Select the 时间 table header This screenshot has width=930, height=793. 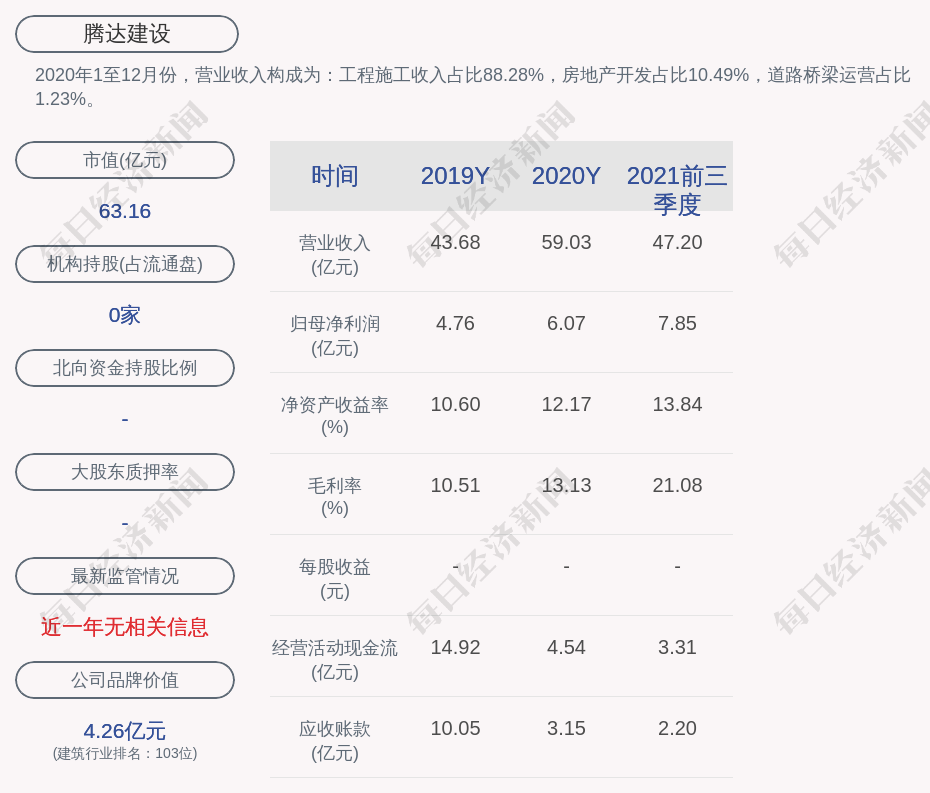tap(335, 176)
